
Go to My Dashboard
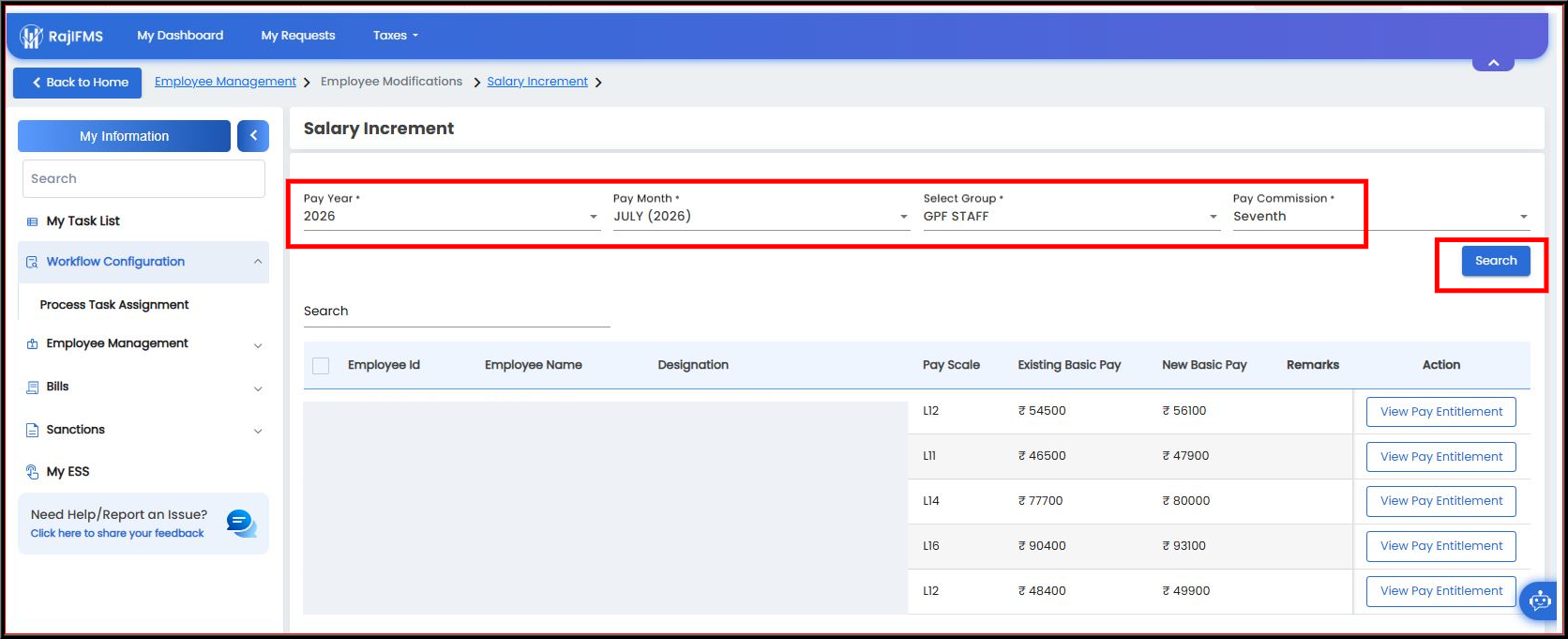(180, 36)
